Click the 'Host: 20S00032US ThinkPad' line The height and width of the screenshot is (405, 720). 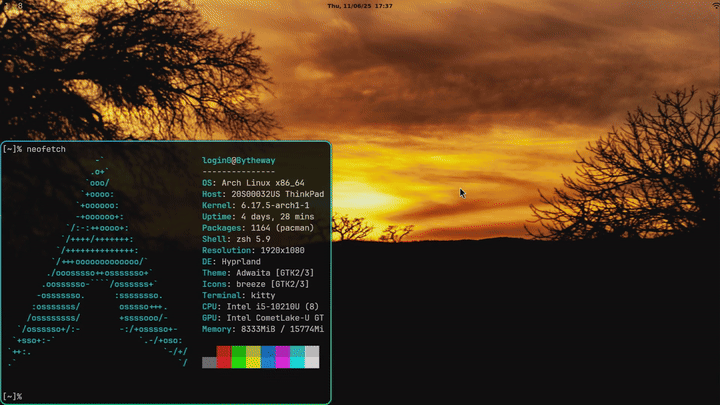click(x=263, y=194)
